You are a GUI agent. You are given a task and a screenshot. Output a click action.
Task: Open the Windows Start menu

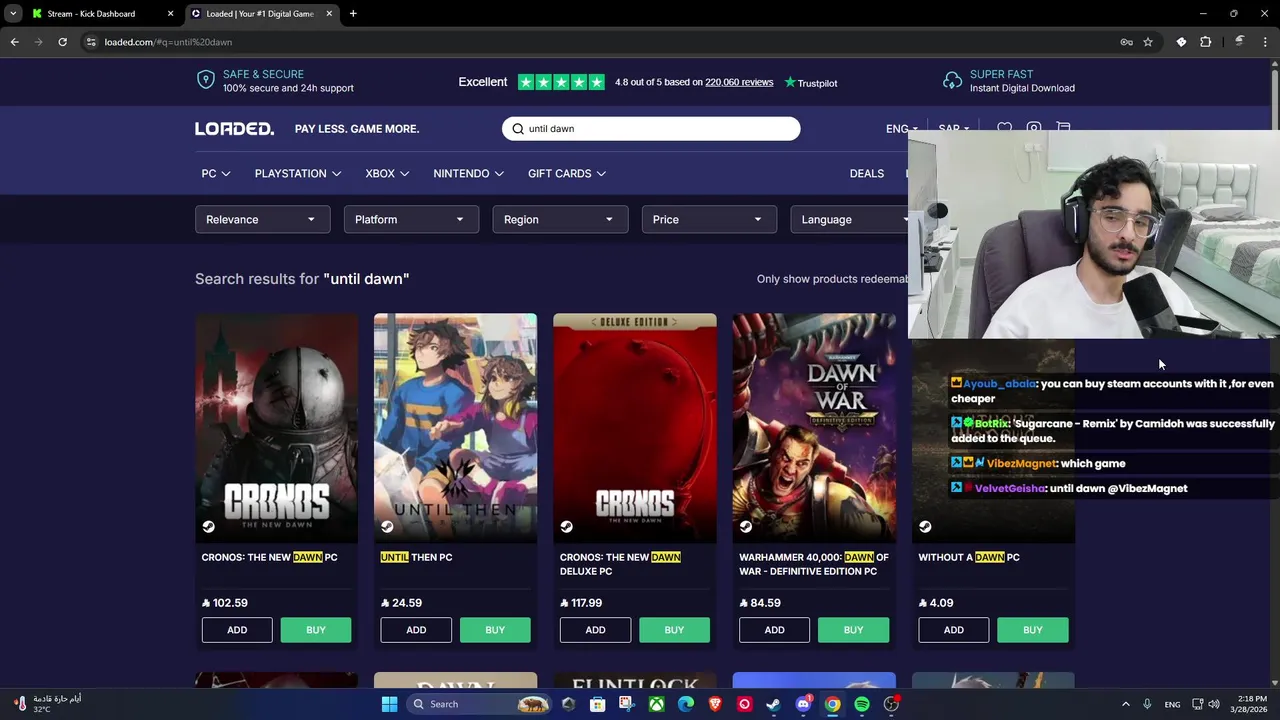tap(389, 704)
